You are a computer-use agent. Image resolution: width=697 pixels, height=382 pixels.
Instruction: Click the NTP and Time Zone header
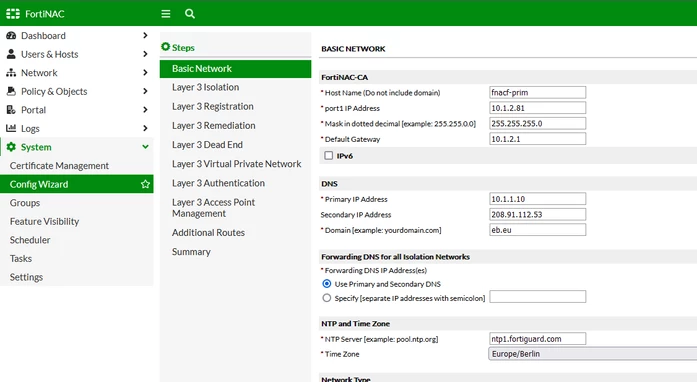pyautogui.click(x=355, y=324)
